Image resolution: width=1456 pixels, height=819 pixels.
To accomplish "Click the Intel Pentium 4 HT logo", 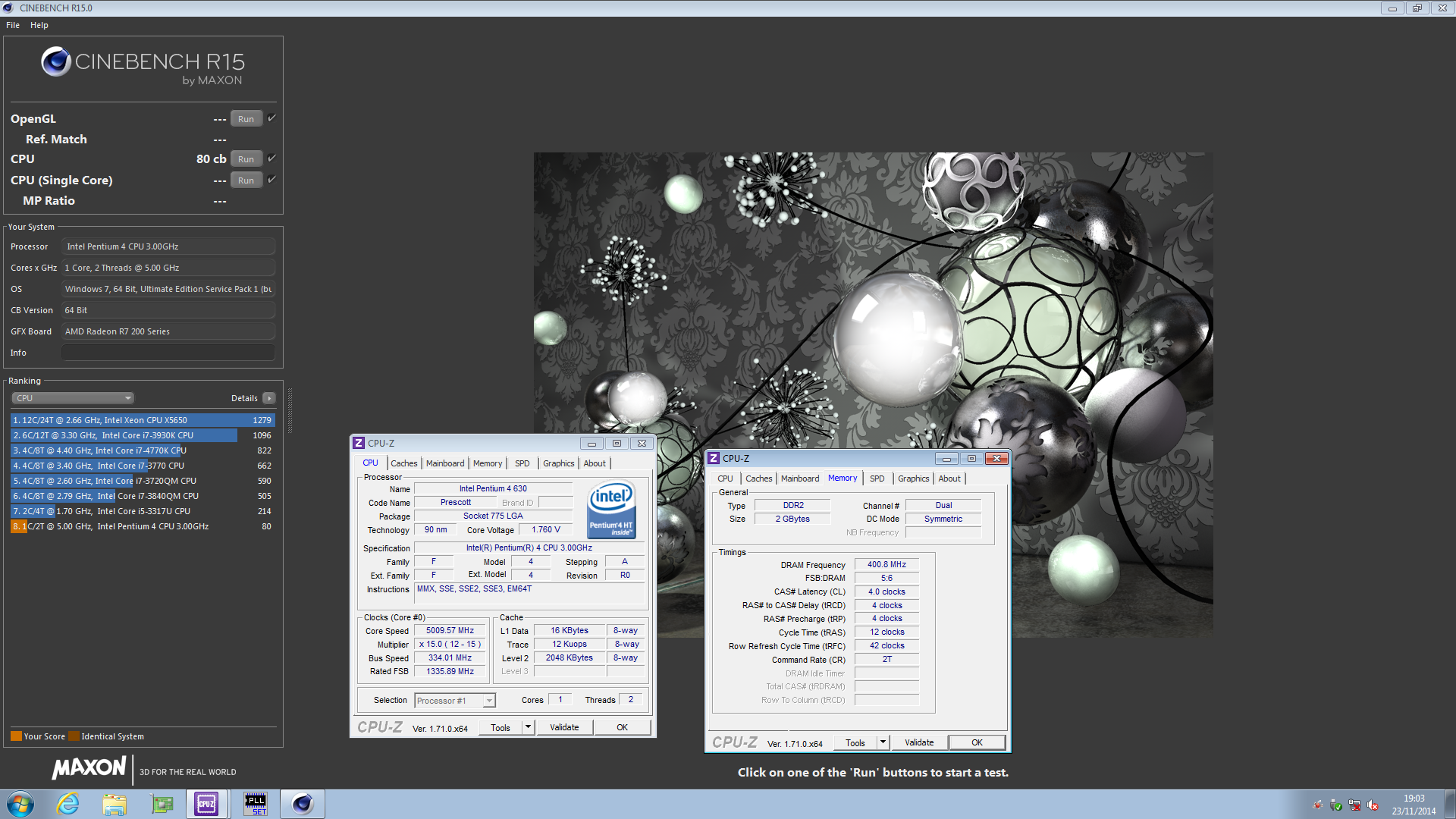I will tap(612, 510).
